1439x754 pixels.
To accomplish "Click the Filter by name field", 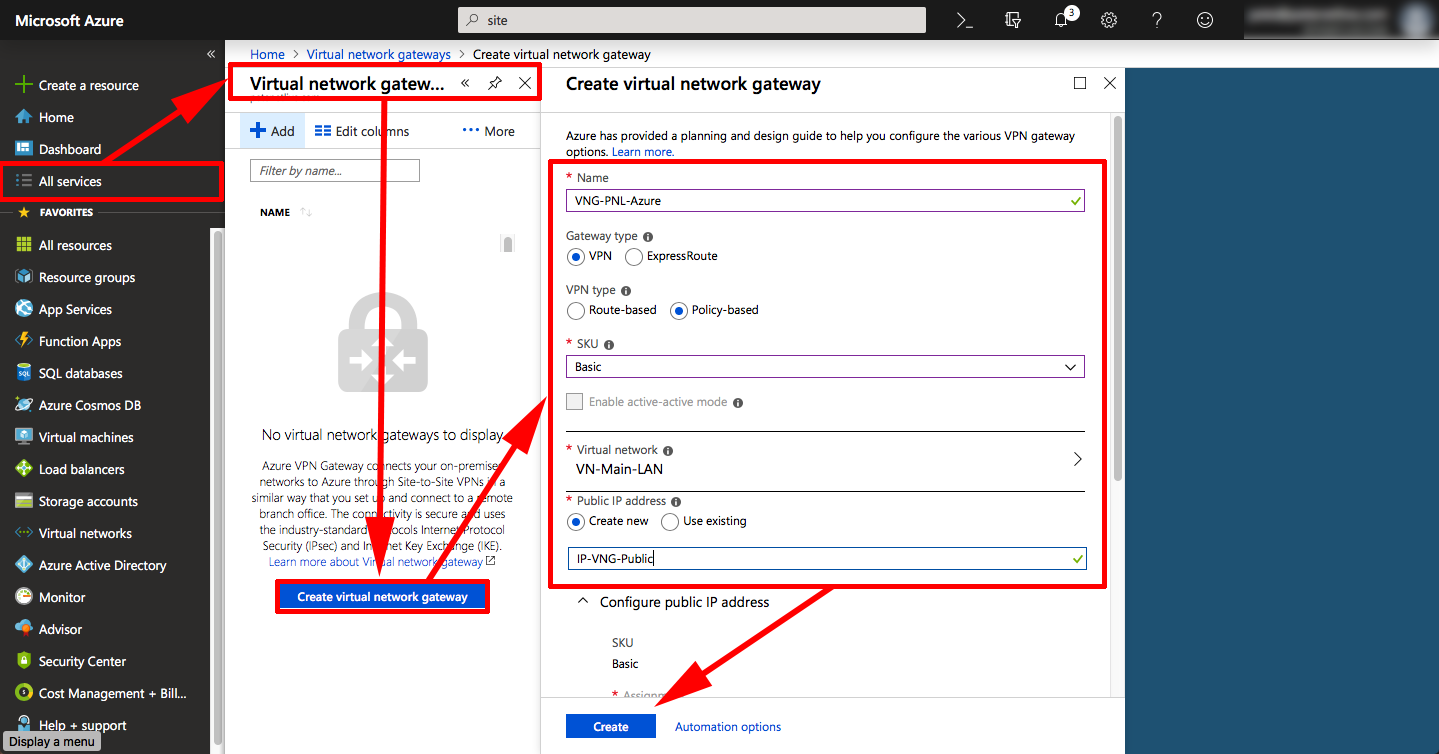I will click(x=335, y=171).
